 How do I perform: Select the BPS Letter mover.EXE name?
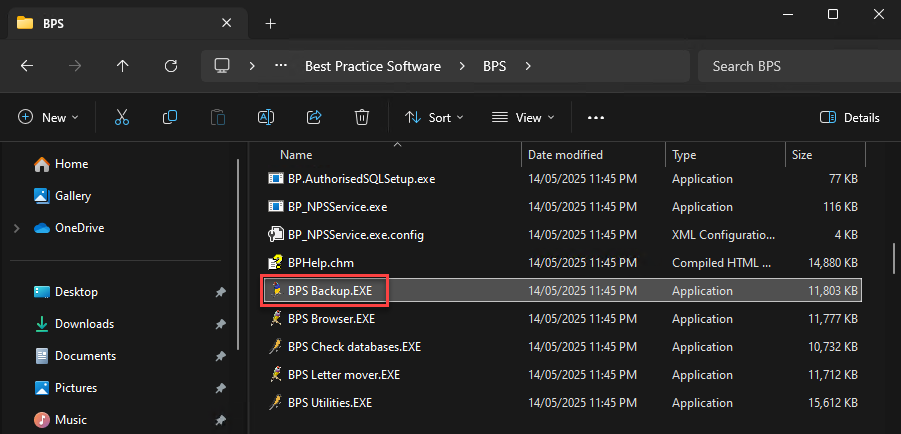(344, 375)
